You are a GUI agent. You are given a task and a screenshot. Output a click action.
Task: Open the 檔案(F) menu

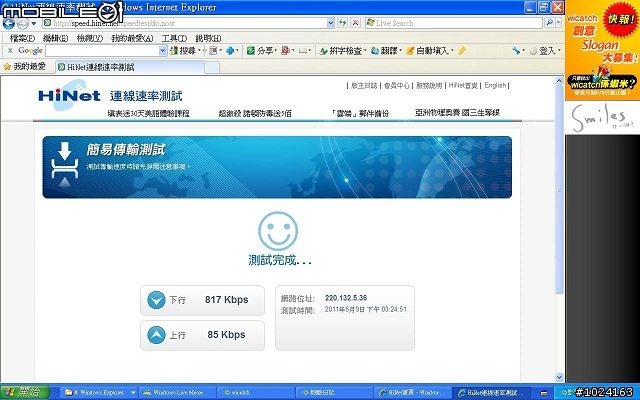pyautogui.click(x=22, y=38)
